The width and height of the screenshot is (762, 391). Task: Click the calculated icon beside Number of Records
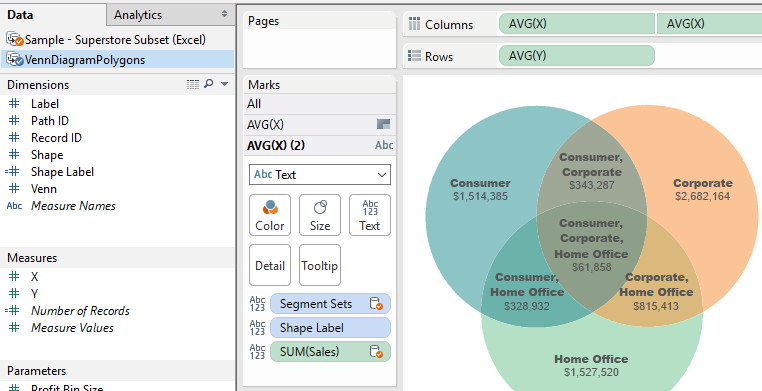(12, 310)
